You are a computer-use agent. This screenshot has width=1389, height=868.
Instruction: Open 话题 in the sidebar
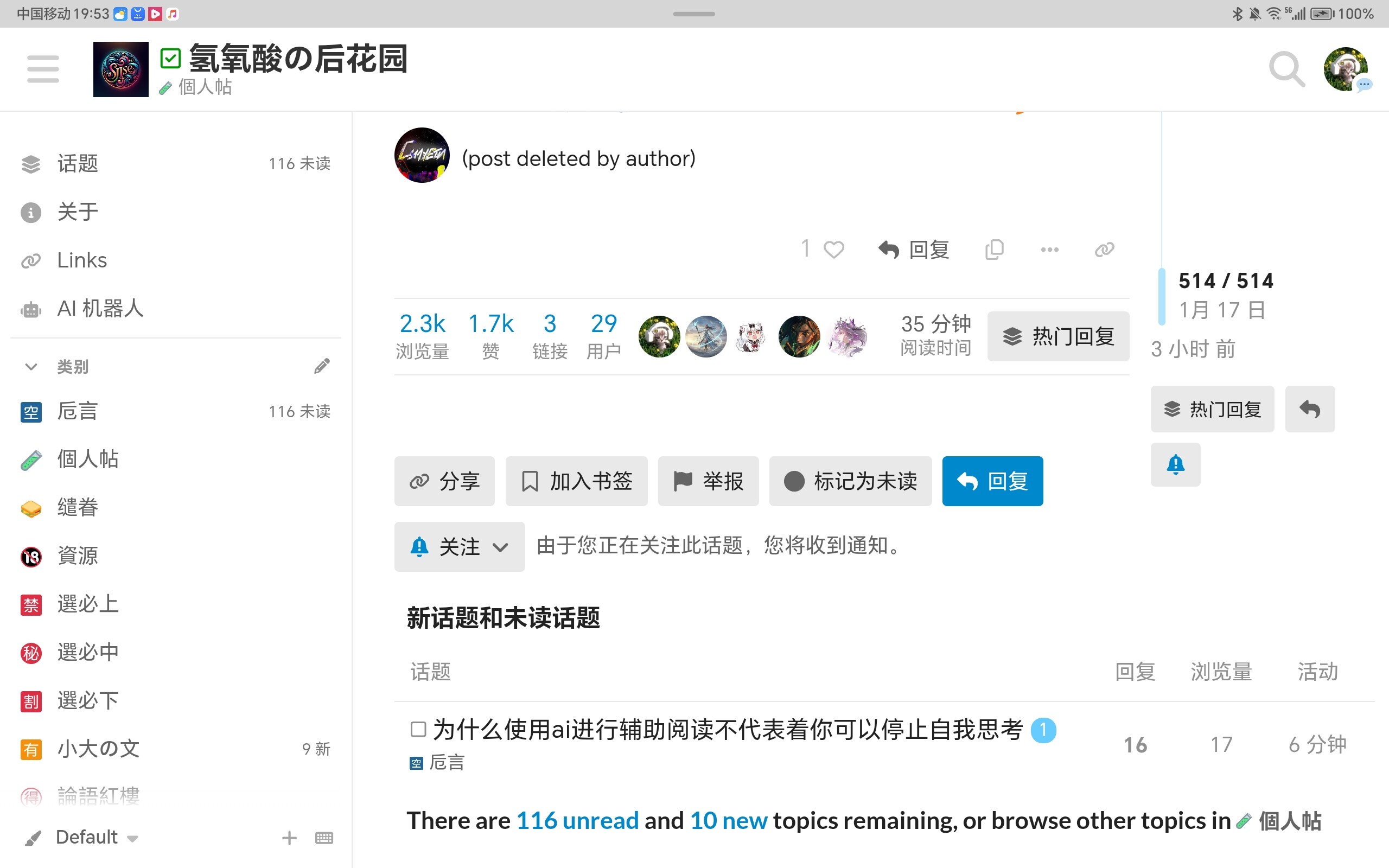(x=78, y=164)
